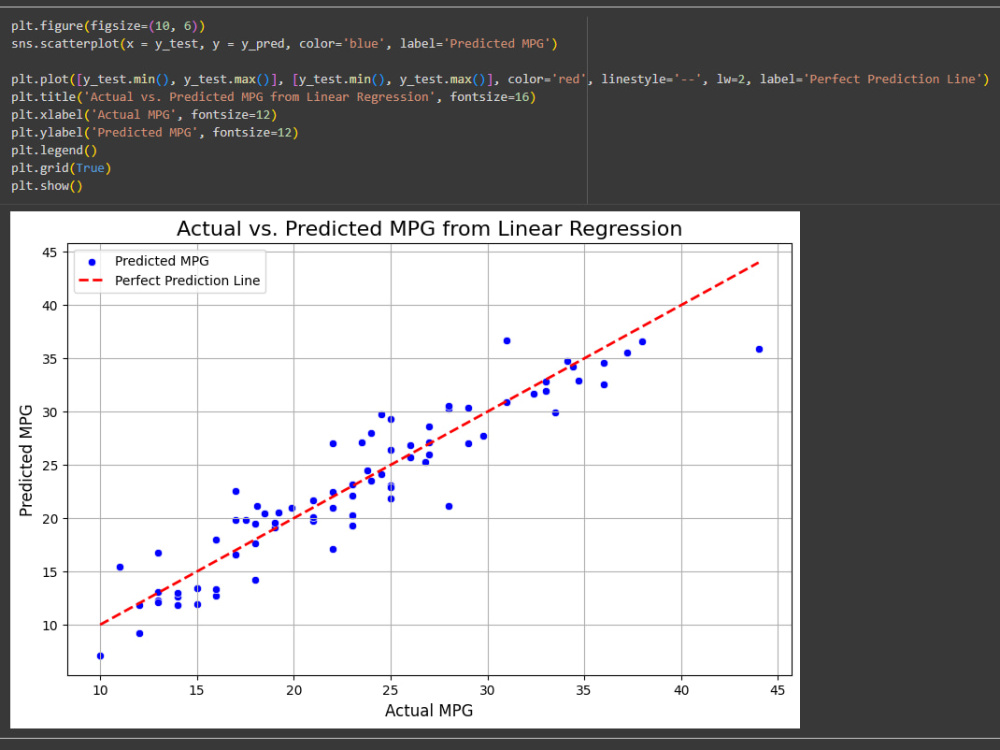Viewport: 1000px width, 750px height.
Task: Click the True argument in plt.grid
Action: (x=88, y=167)
